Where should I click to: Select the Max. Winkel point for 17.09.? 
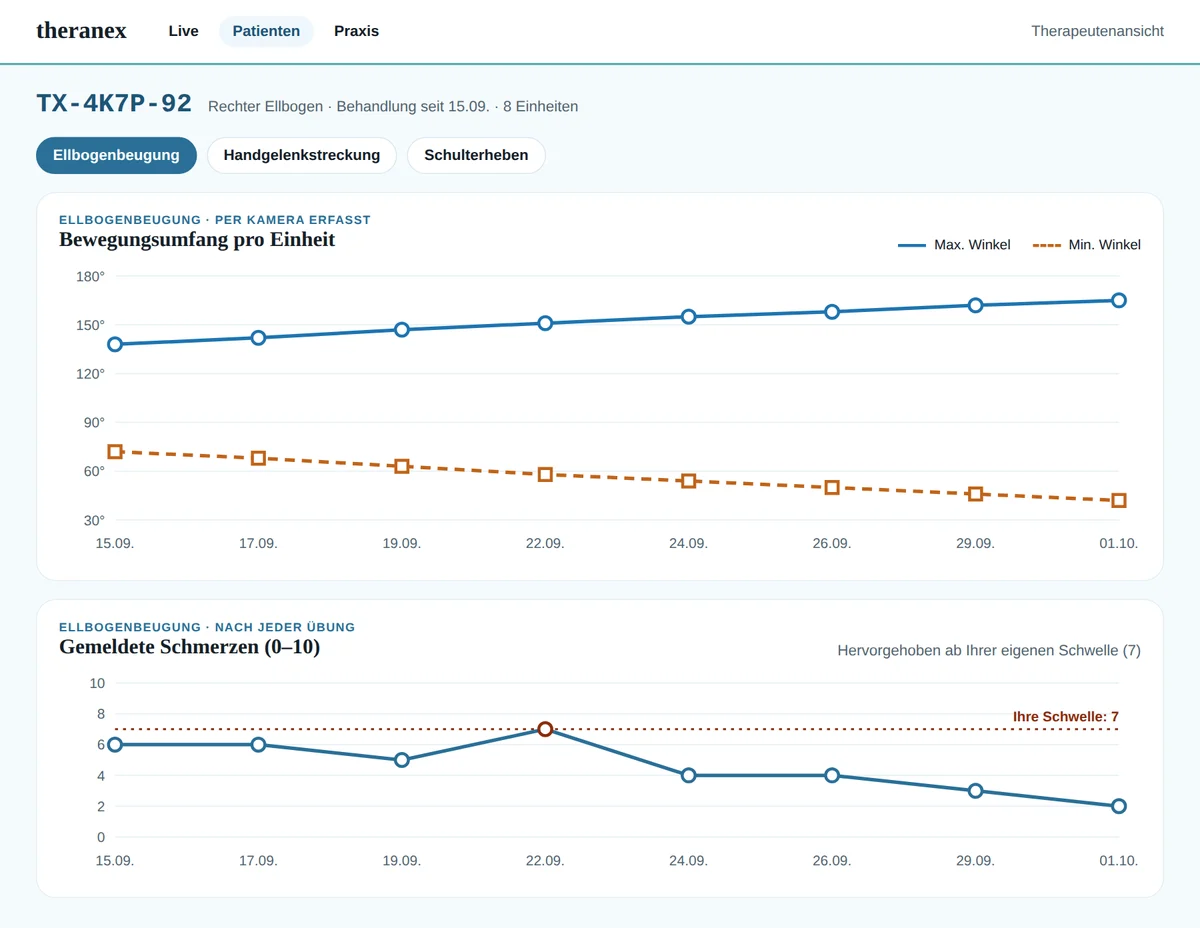258,338
